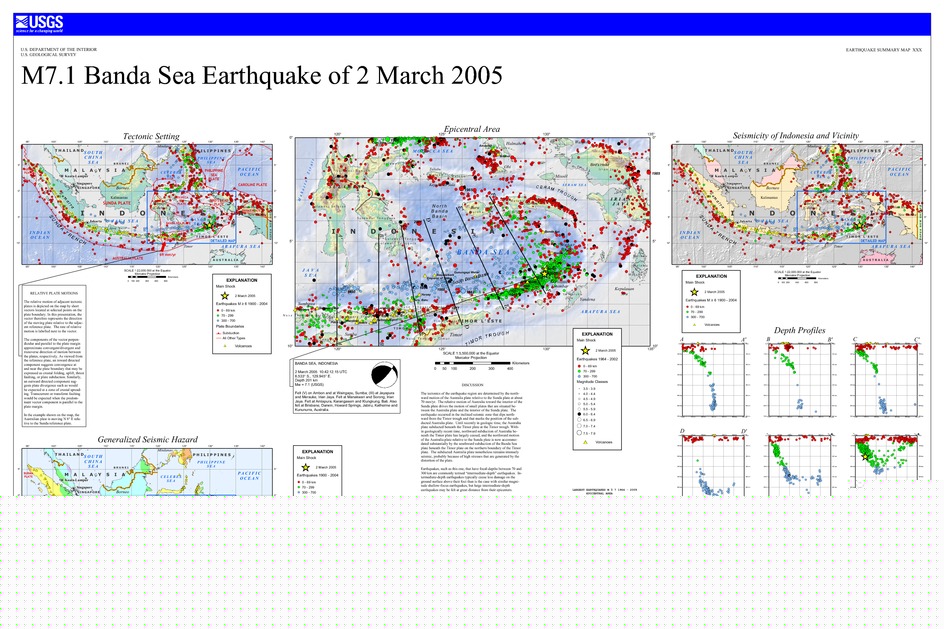Click the main shock star in Seismic Hazard explanation
This screenshot has width=944, height=629.
[x=306, y=467]
